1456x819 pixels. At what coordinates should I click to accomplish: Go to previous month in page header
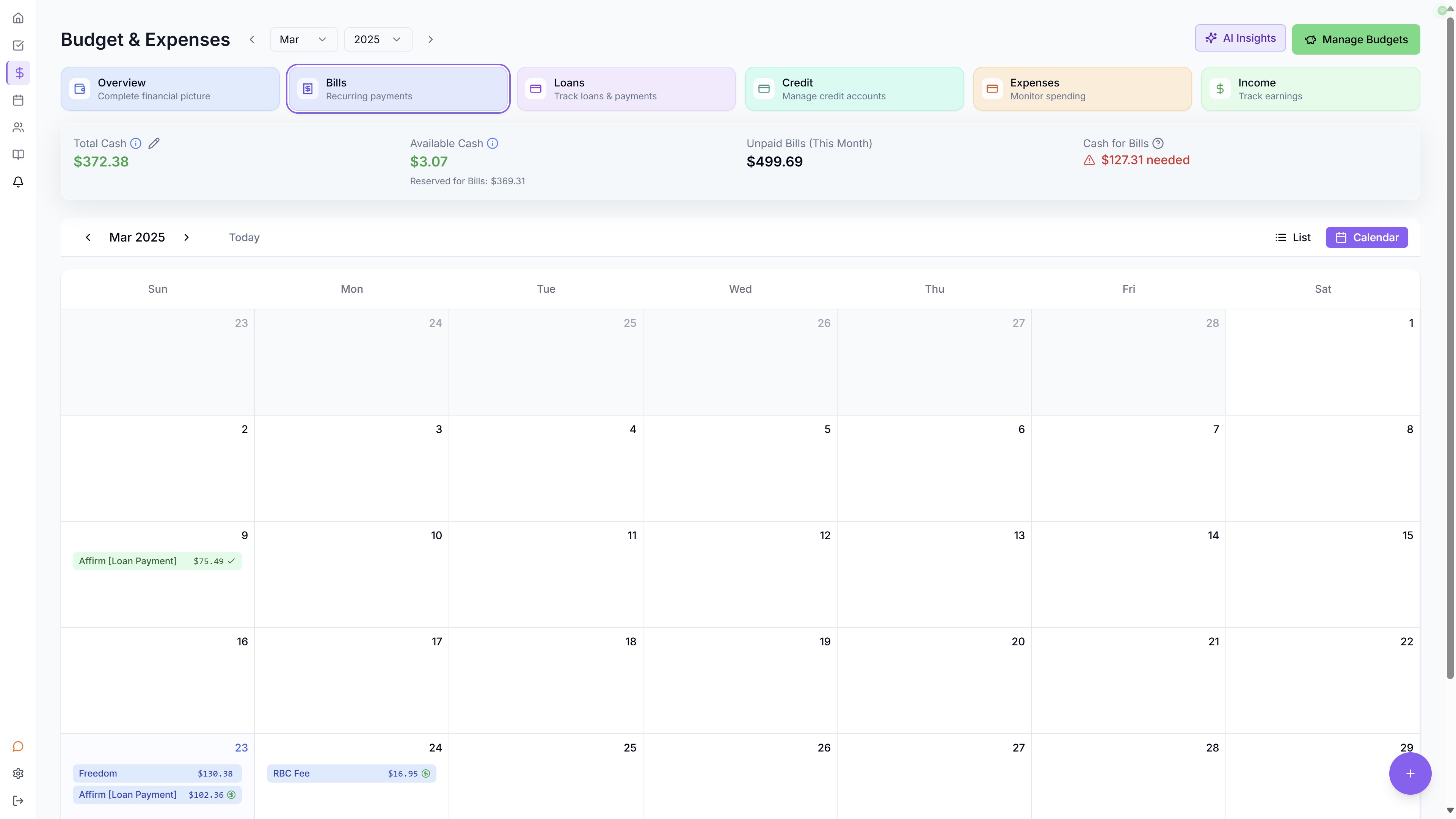point(252,39)
